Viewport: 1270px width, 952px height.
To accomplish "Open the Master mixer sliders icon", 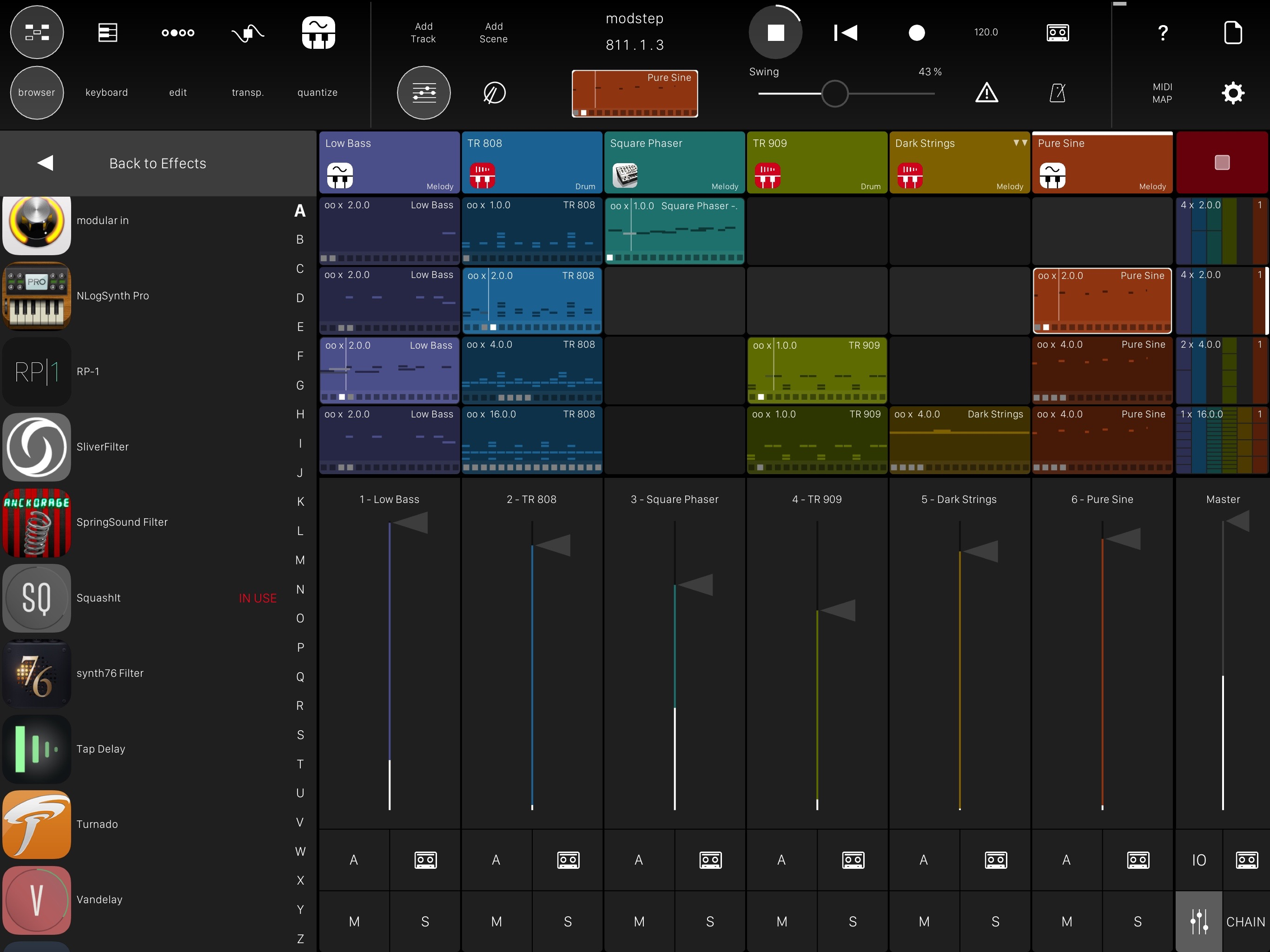I will (x=1198, y=921).
